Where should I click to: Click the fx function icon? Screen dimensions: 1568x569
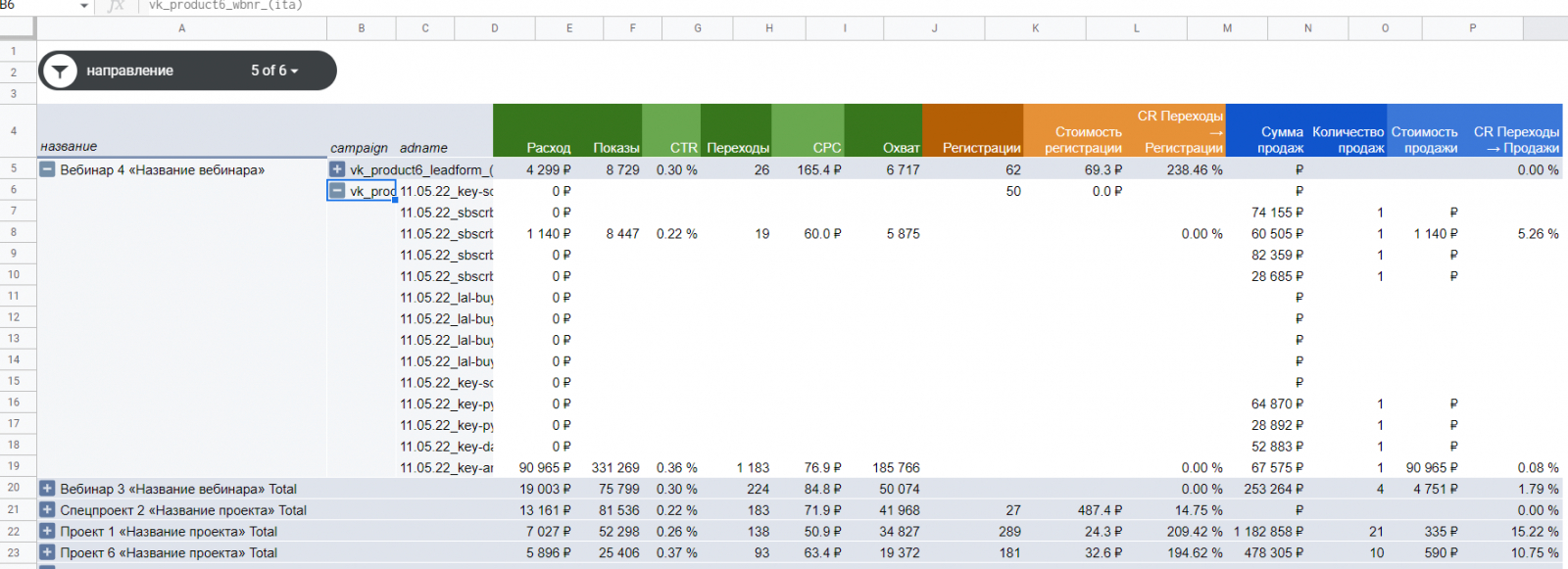pyautogui.click(x=116, y=6)
